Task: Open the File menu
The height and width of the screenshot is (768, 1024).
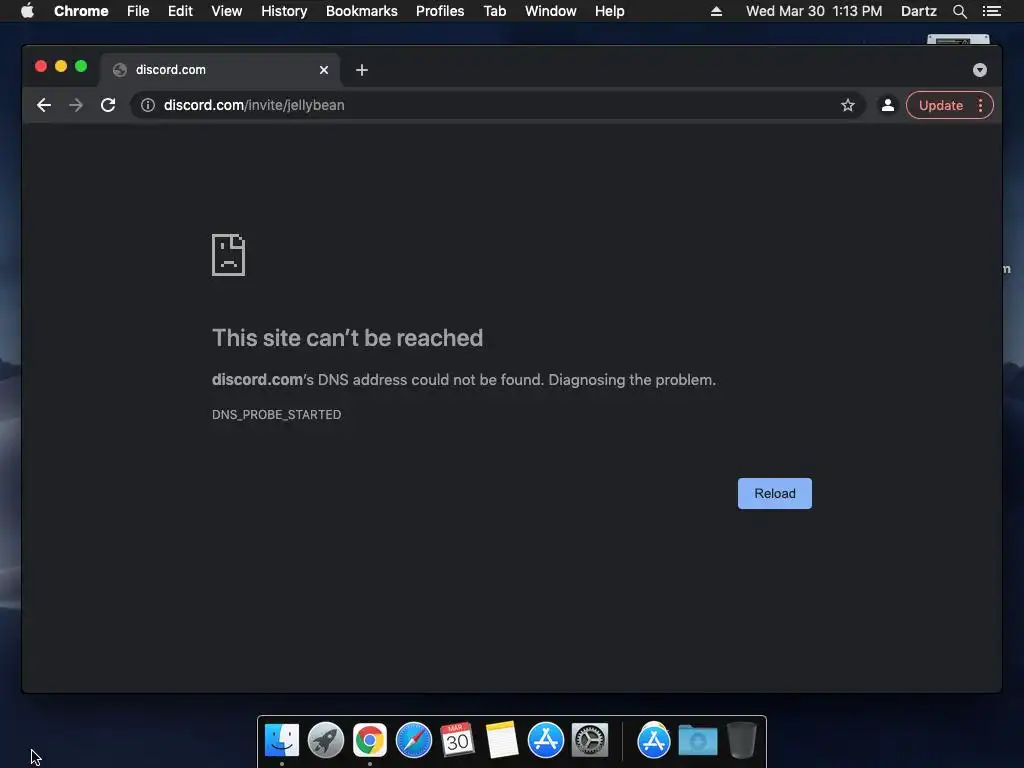Action: [x=138, y=11]
